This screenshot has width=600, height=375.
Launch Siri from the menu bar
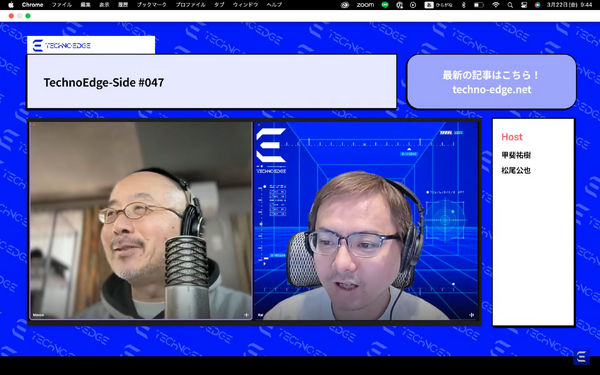[537, 5]
